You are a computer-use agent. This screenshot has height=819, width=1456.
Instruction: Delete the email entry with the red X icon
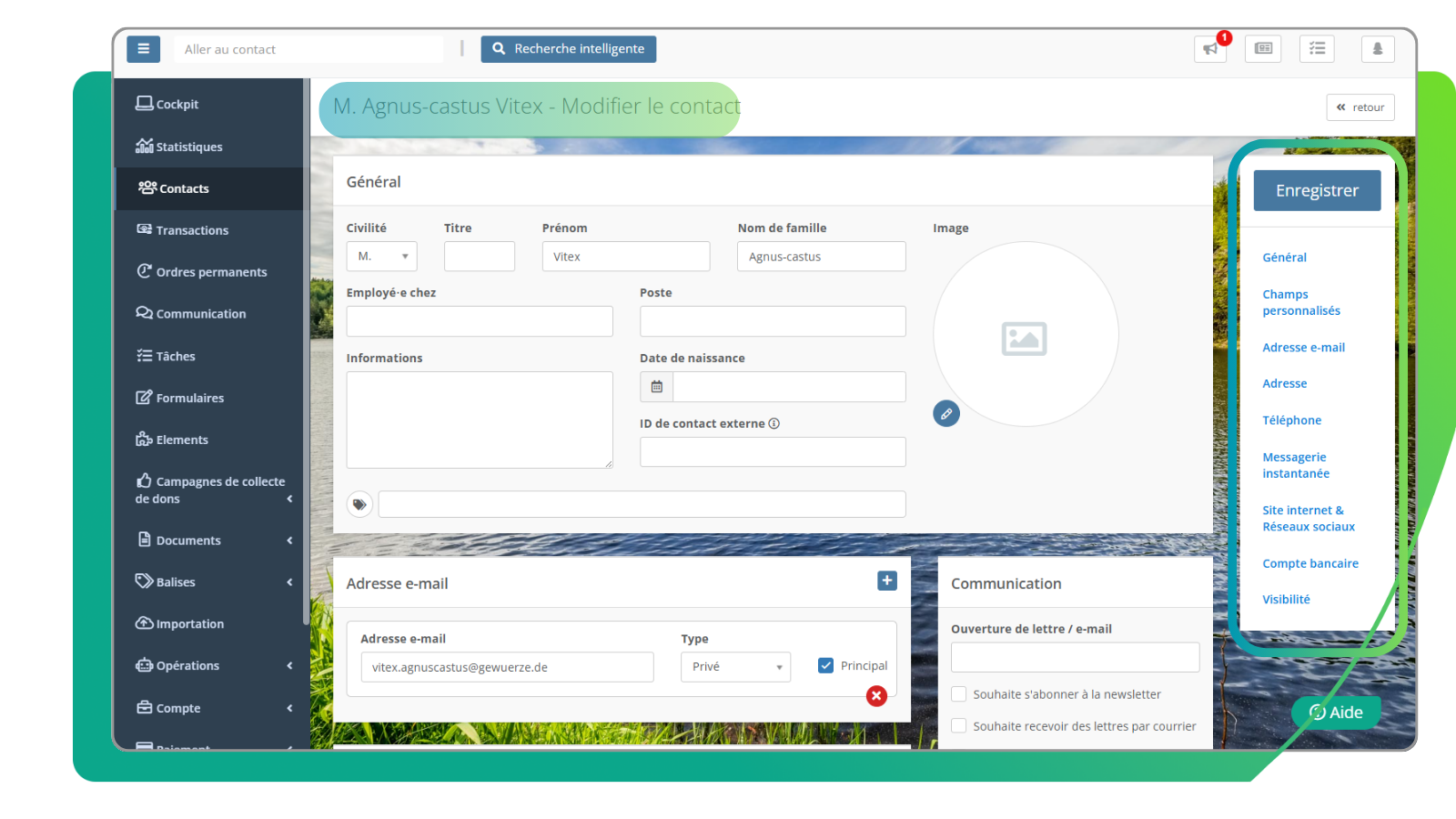point(875,695)
